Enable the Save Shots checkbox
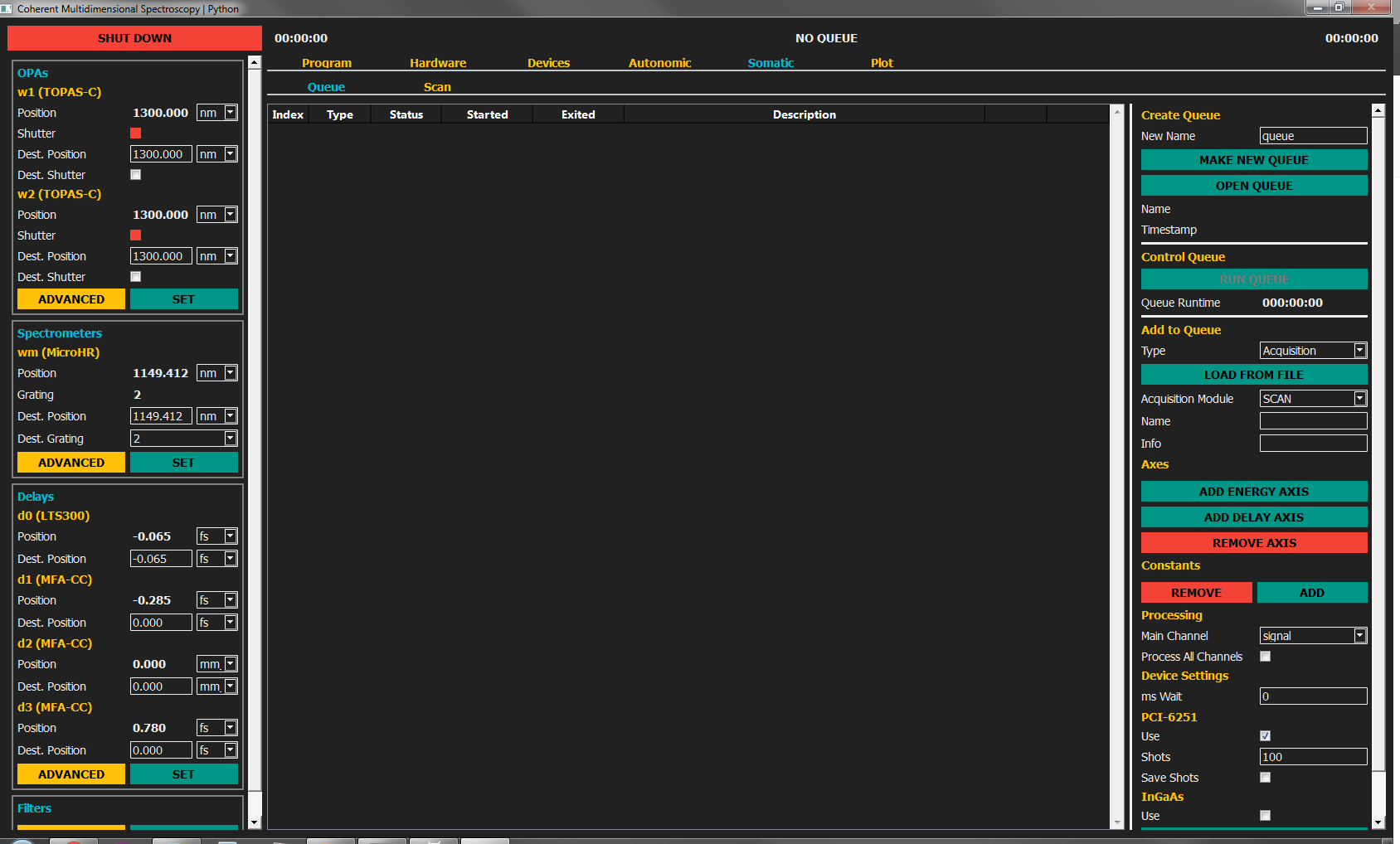Image resolution: width=1400 pixels, height=844 pixels. [1265, 778]
